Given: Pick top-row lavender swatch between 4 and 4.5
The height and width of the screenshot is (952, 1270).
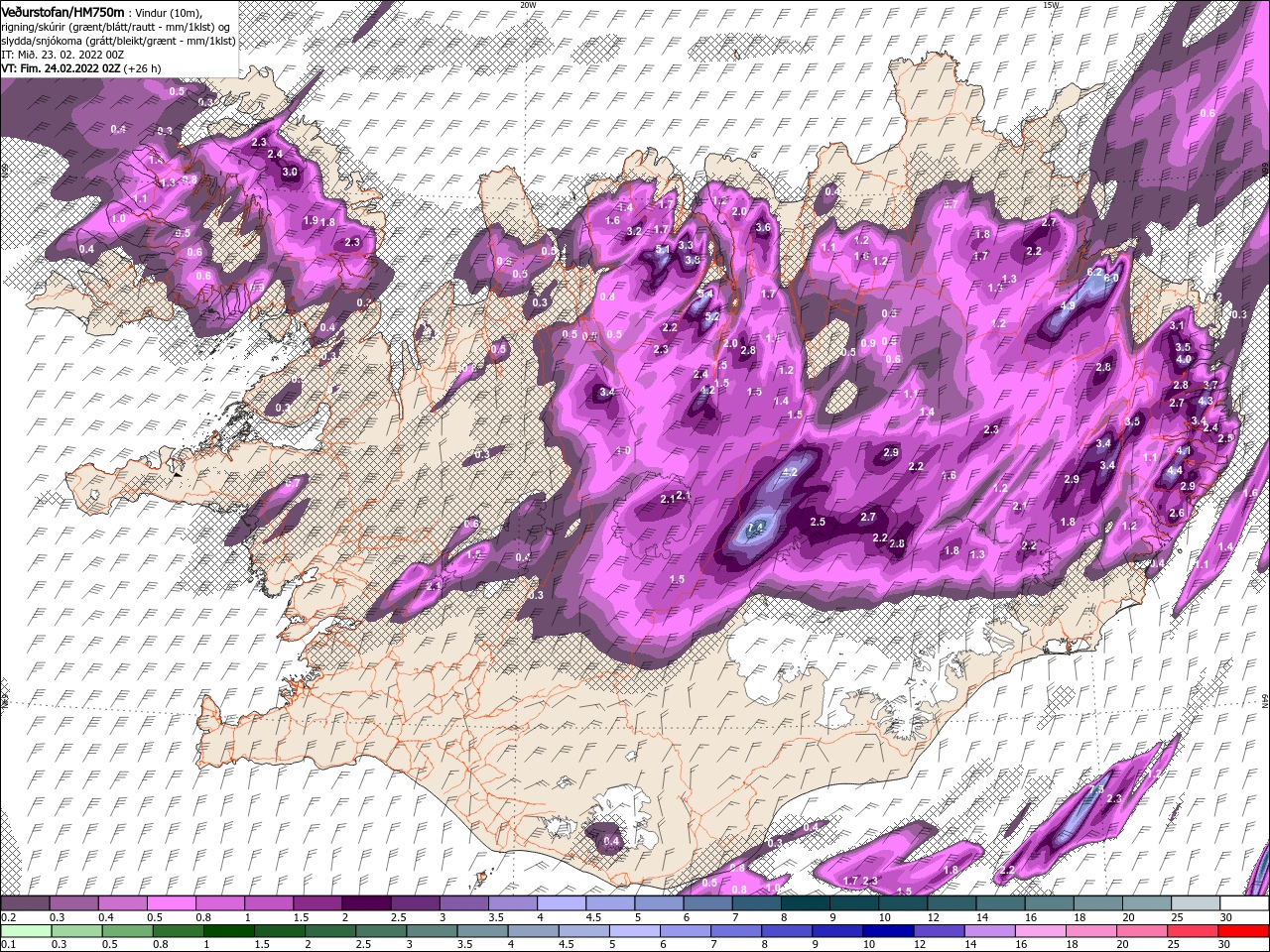Looking at the screenshot, I should click(x=562, y=903).
